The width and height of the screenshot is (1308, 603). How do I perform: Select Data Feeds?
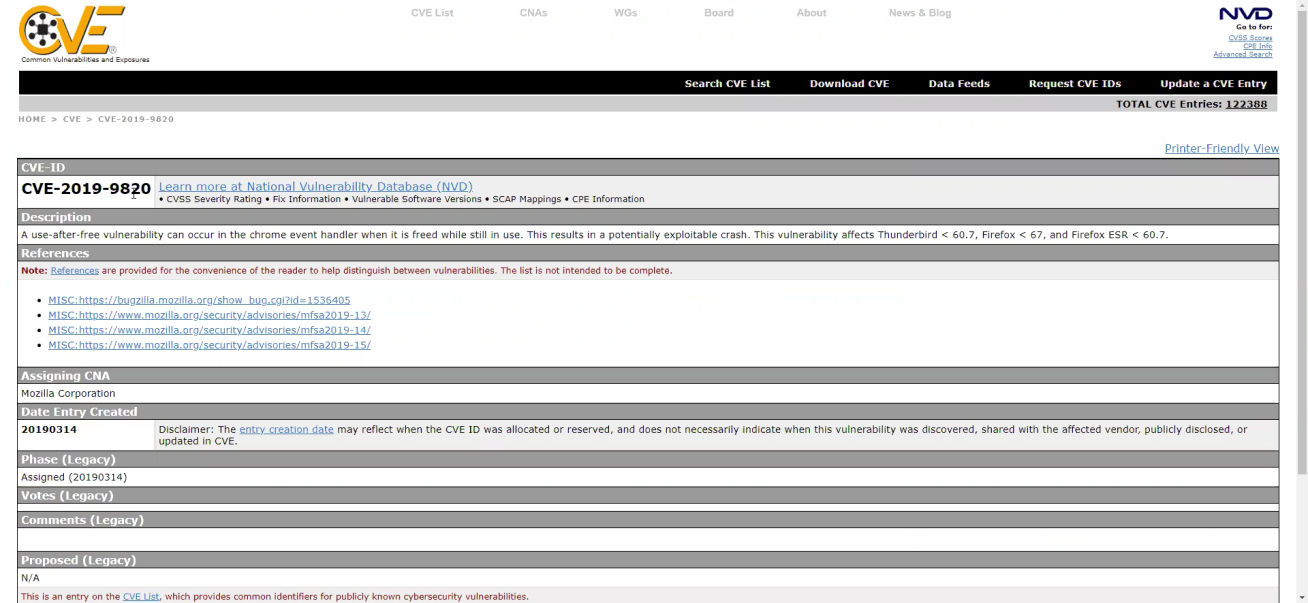(959, 83)
